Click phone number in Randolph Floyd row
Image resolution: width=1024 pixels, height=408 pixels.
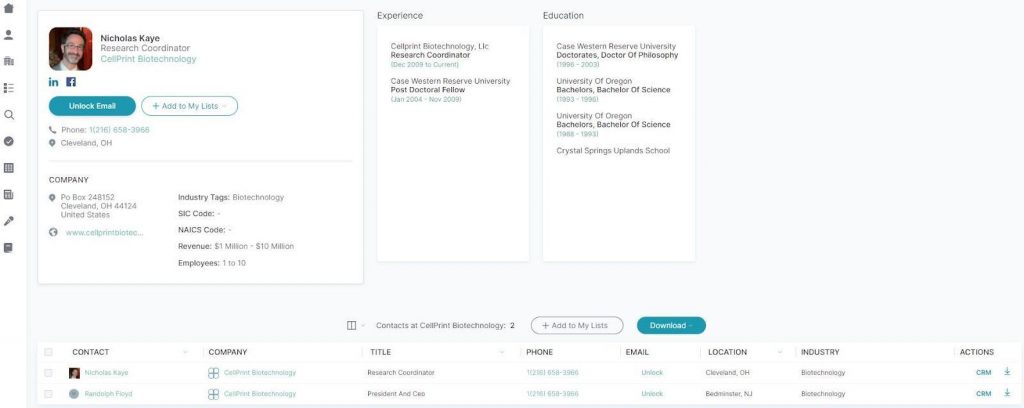(x=552, y=394)
